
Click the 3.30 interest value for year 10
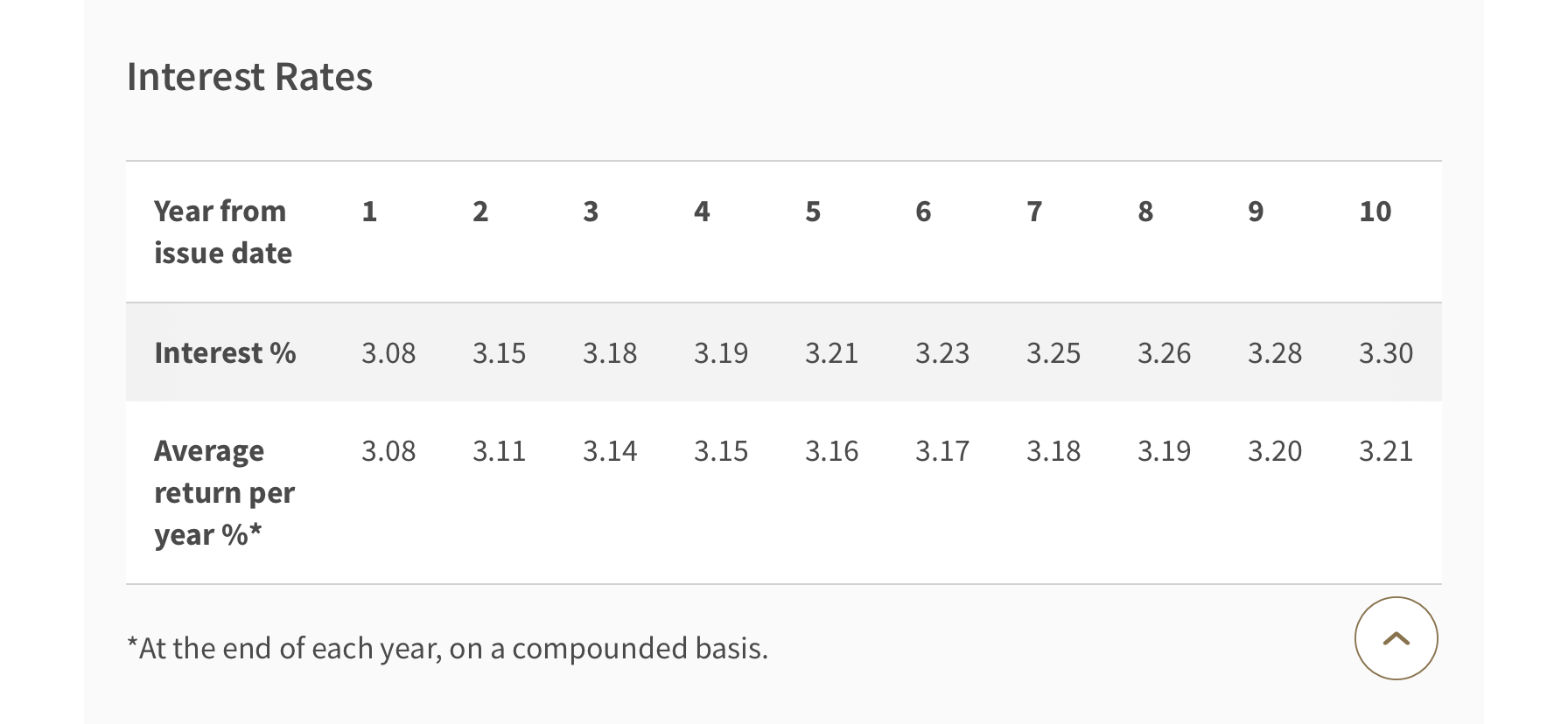1385,353
